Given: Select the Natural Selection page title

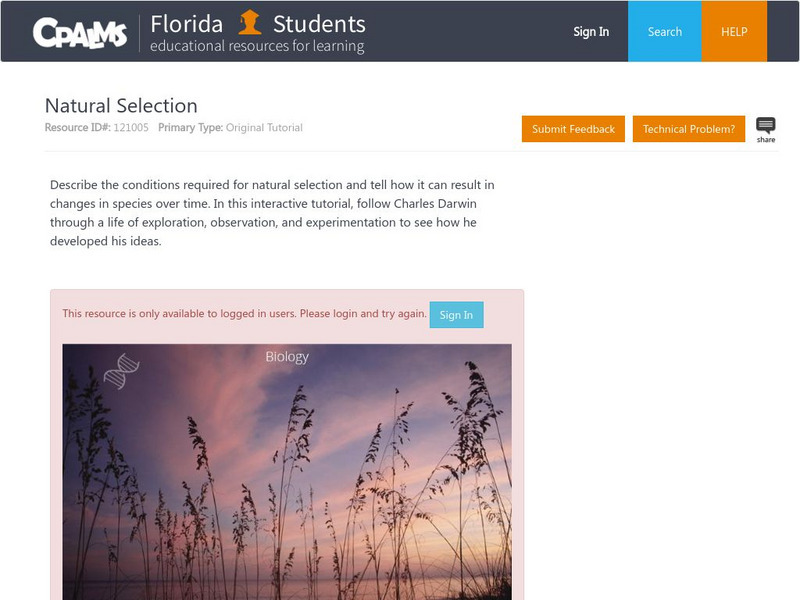Looking at the screenshot, I should [x=121, y=106].
